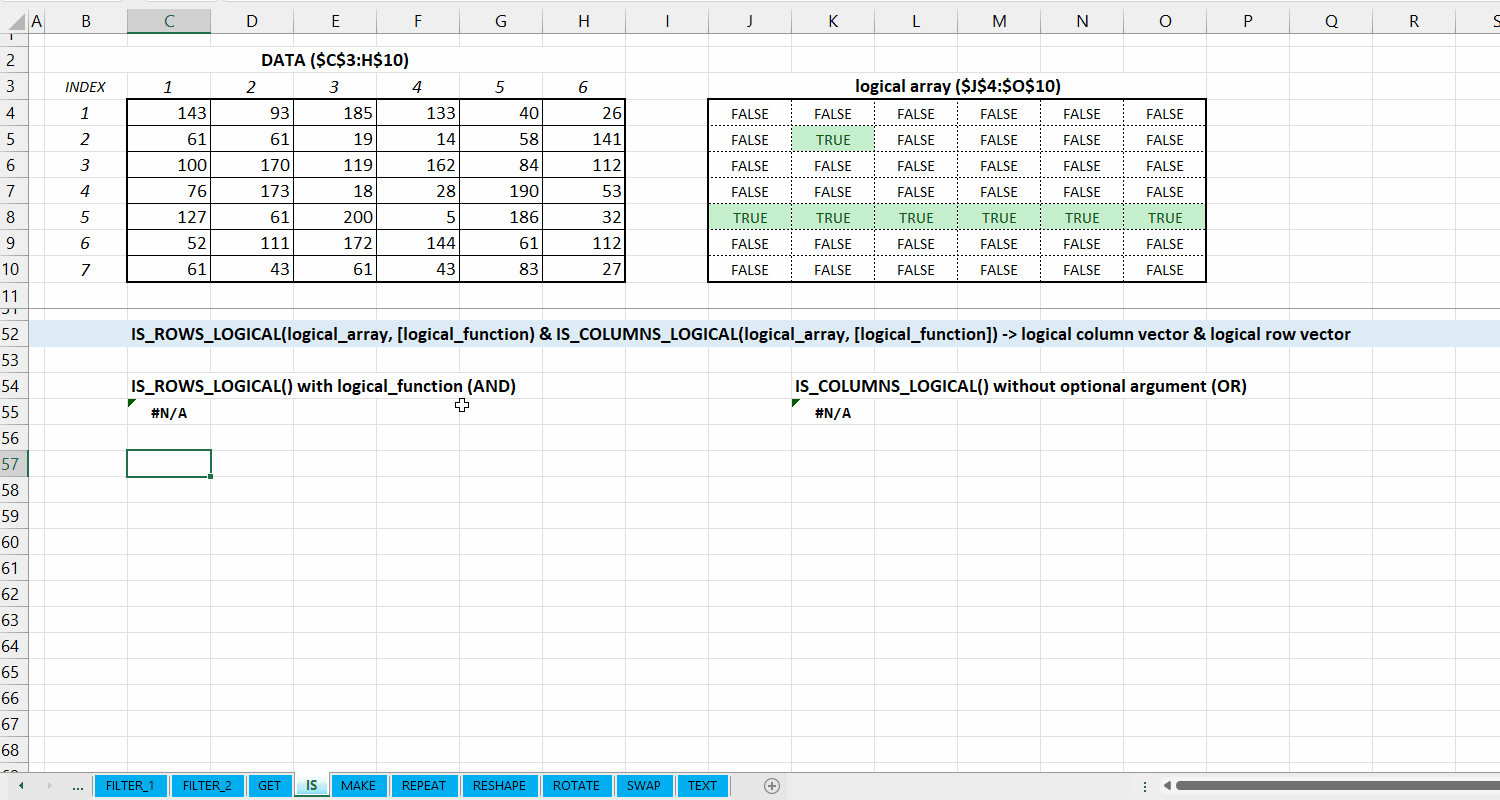Switch to the REPEAT sheet tab
Image resolution: width=1500 pixels, height=800 pixels.
tap(424, 786)
